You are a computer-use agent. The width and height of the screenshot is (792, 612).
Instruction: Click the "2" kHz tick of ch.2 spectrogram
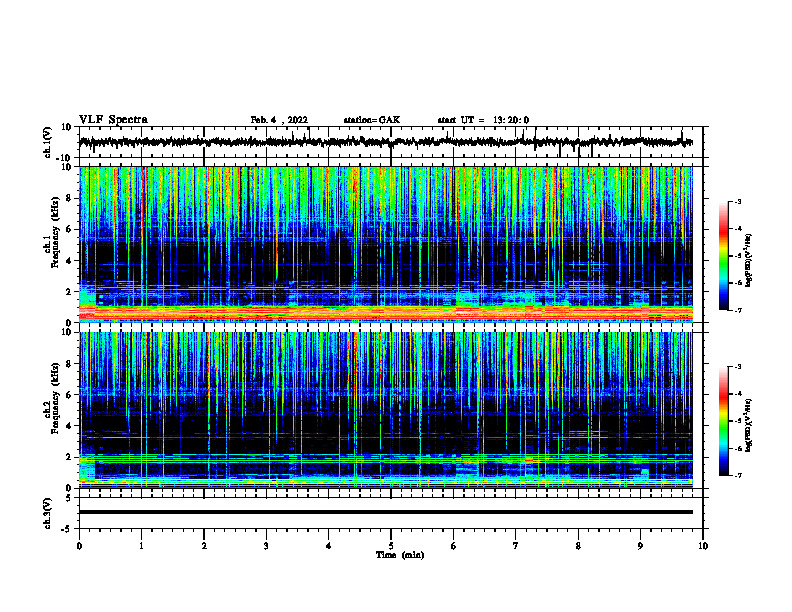[x=69, y=457]
